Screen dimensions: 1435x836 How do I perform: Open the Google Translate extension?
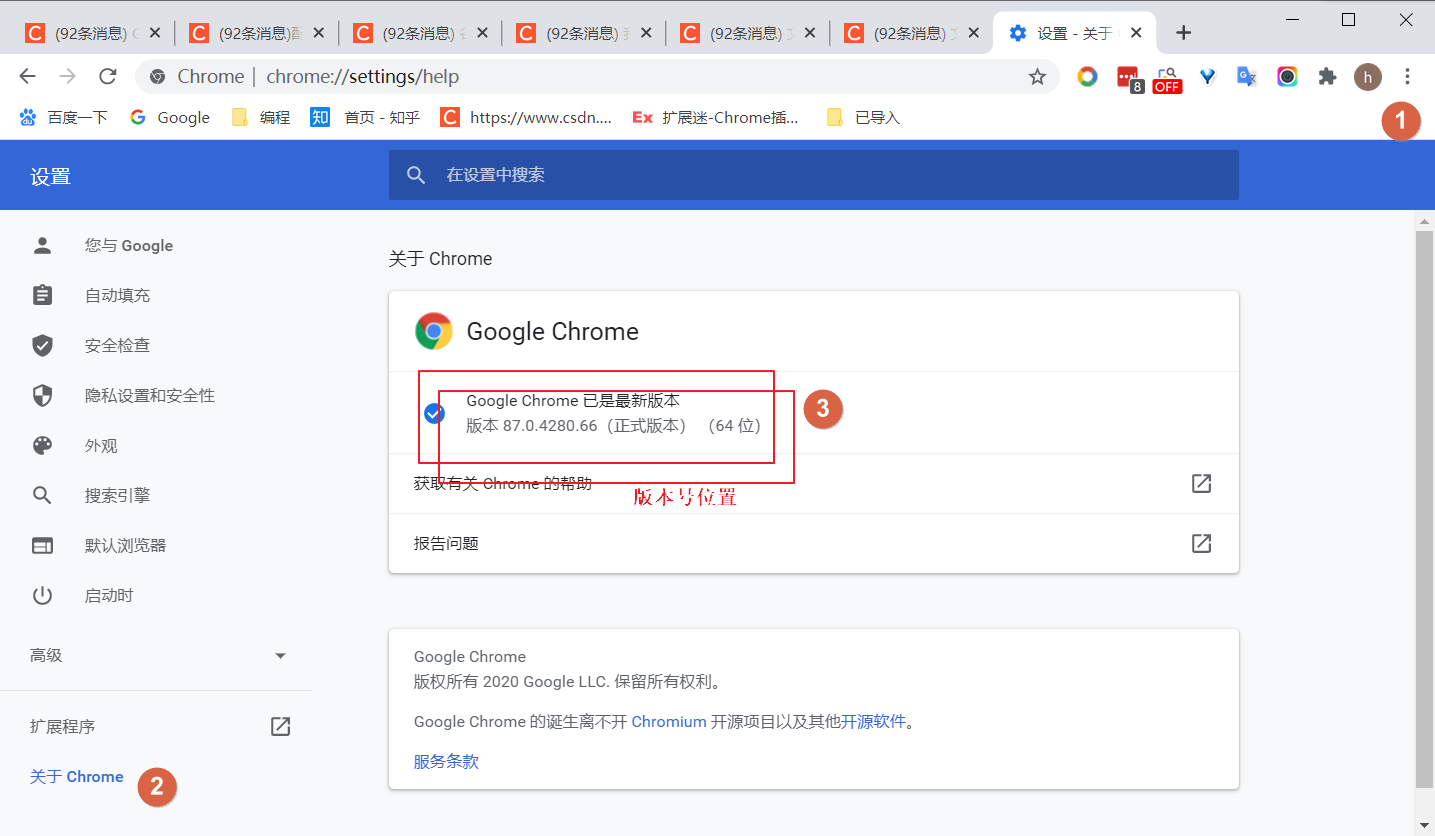[x=1247, y=77]
